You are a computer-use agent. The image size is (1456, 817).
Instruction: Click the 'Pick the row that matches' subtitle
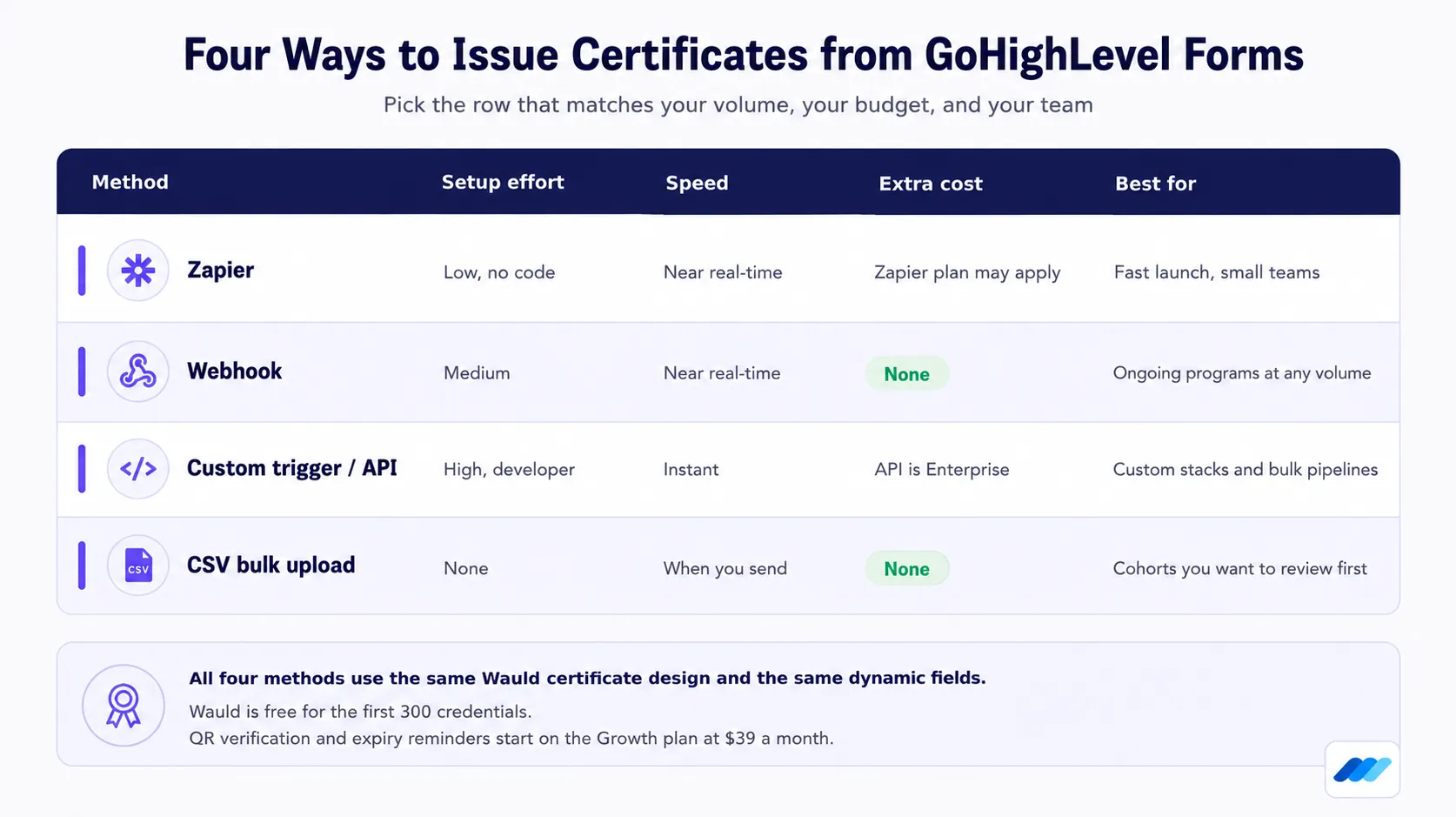[738, 105]
